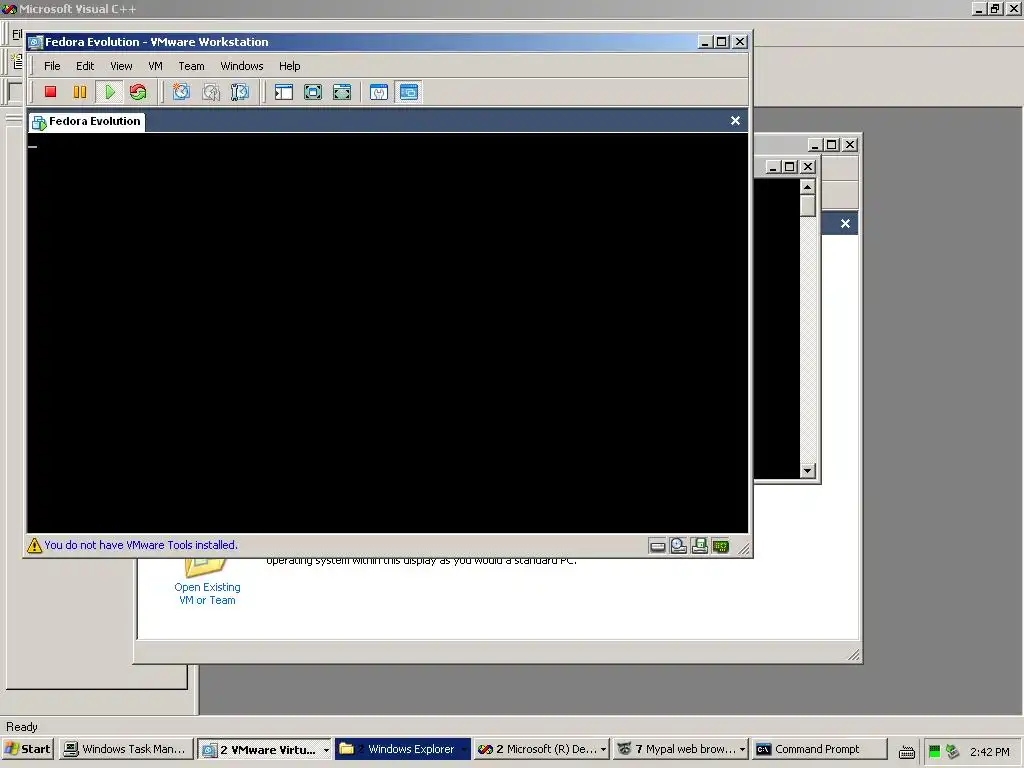Viewport: 1024px width, 768px height.
Task: Click the yellow warning triangle icon
Action: 34,545
